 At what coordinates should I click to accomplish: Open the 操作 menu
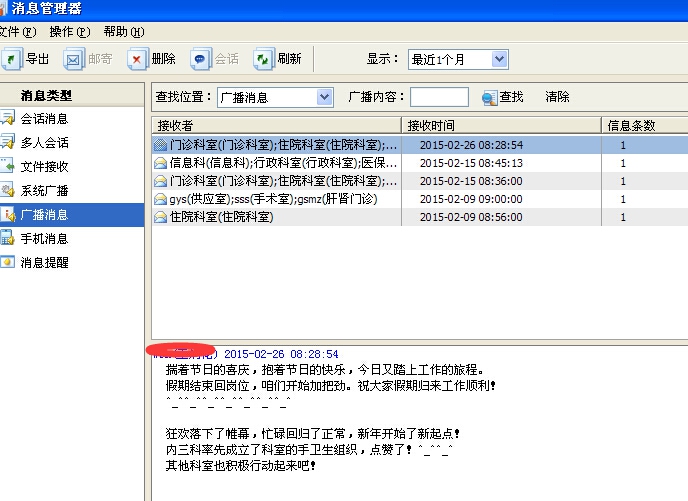coord(68,32)
